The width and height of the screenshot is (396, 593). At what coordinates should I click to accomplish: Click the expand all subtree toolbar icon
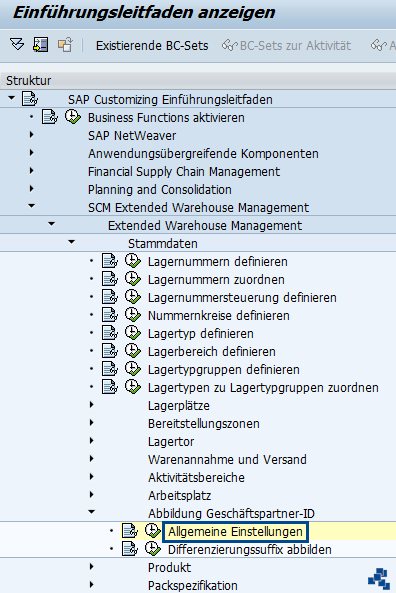(x=17, y=45)
